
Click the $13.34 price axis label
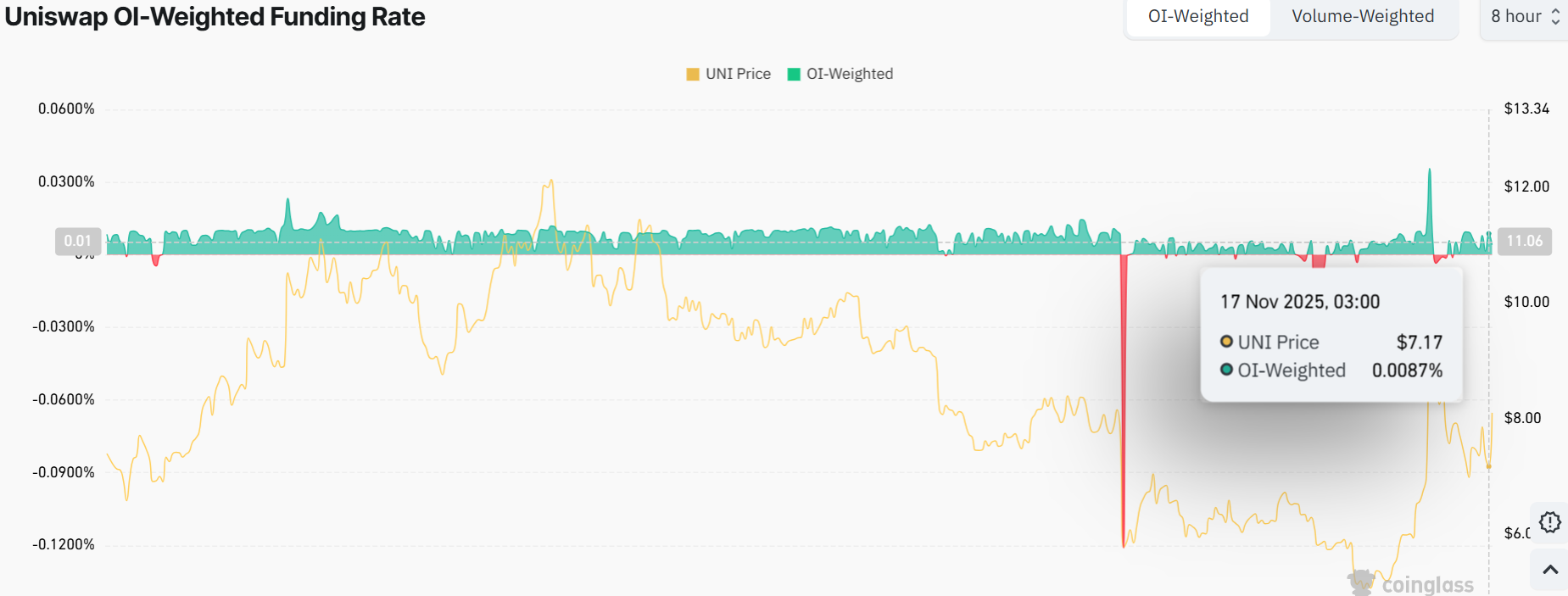(x=1526, y=109)
